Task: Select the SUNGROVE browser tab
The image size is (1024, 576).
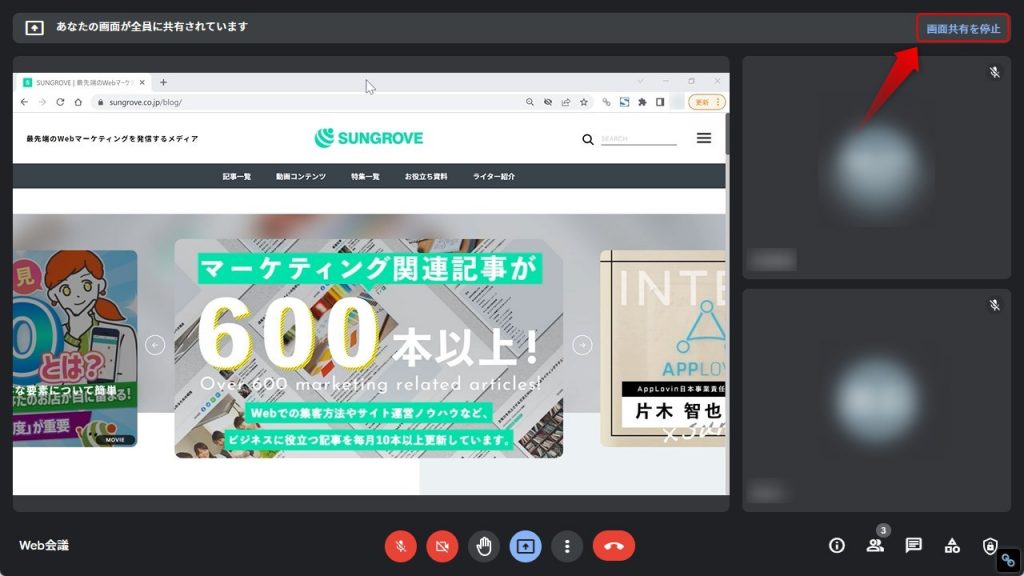Action: click(84, 82)
